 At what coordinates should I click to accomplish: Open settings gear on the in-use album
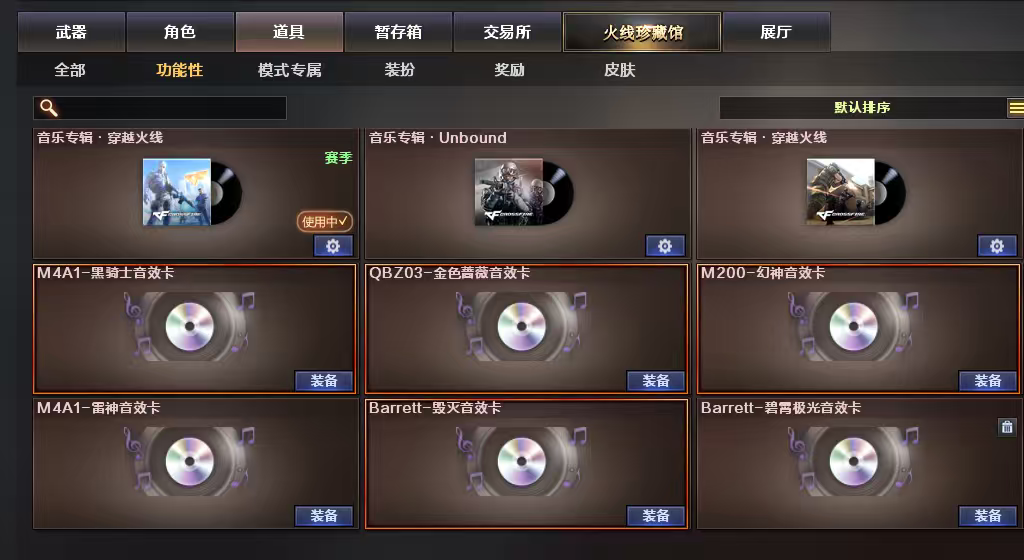[x=333, y=245]
